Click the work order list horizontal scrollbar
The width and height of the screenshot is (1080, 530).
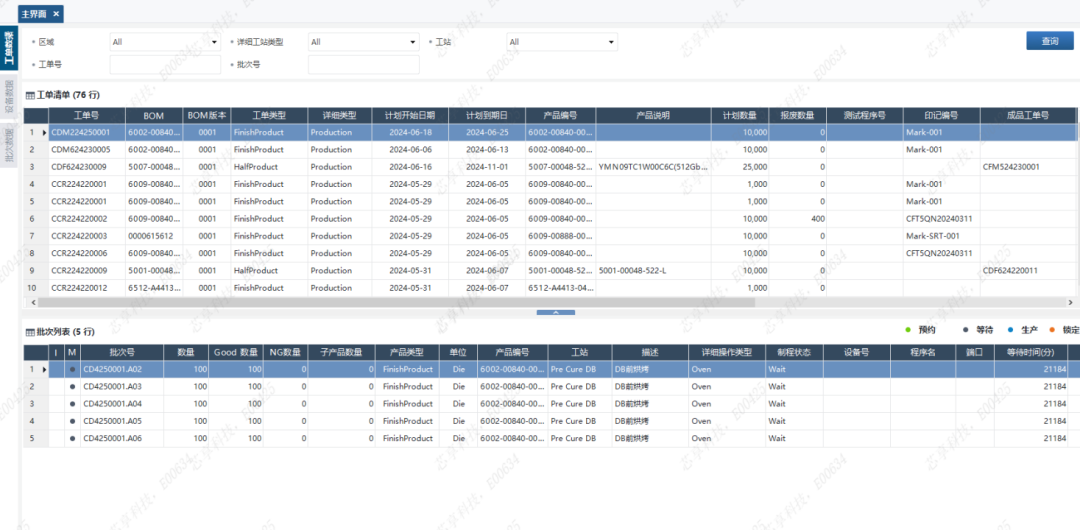[396, 302]
